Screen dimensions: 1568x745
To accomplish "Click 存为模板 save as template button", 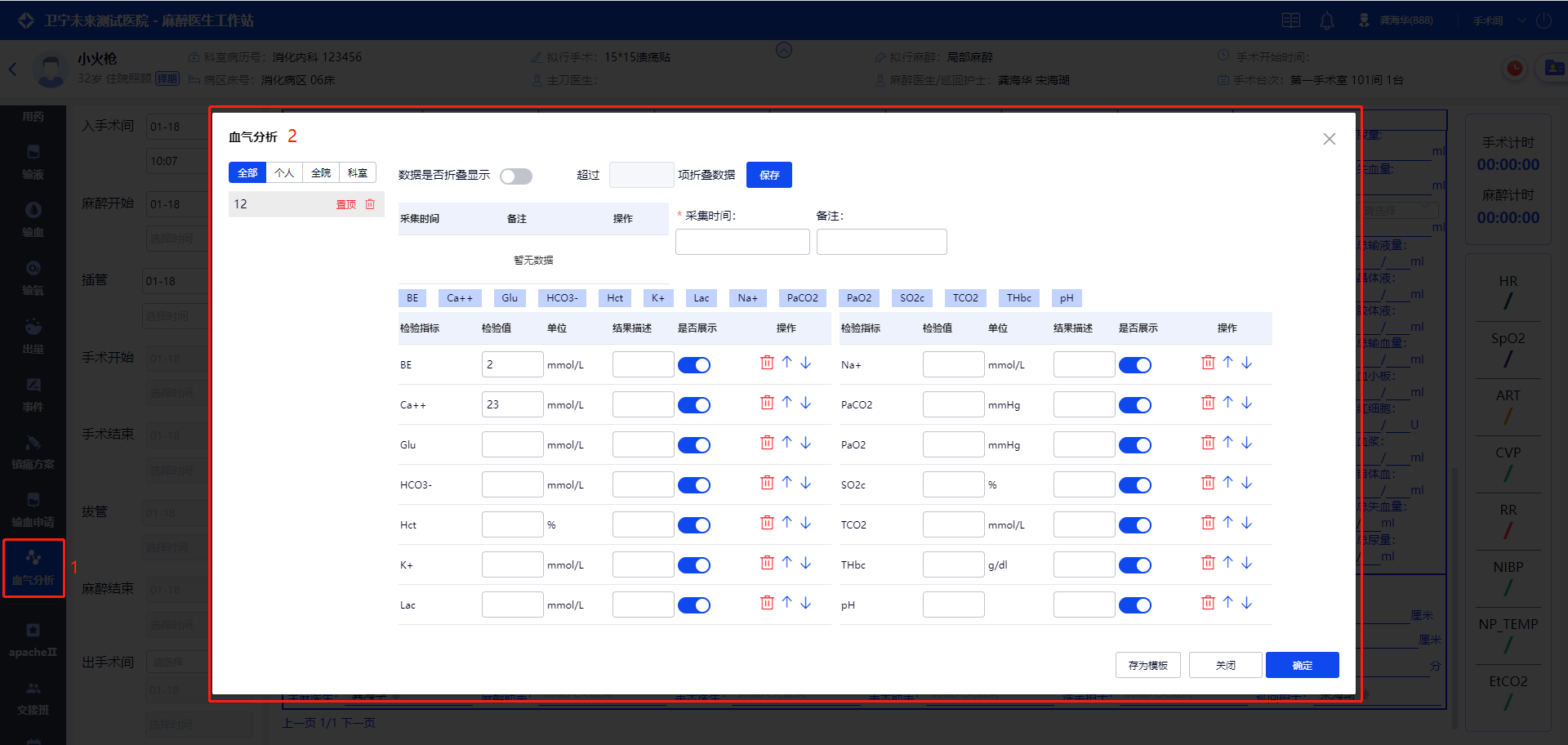I will tap(1148, 665).
